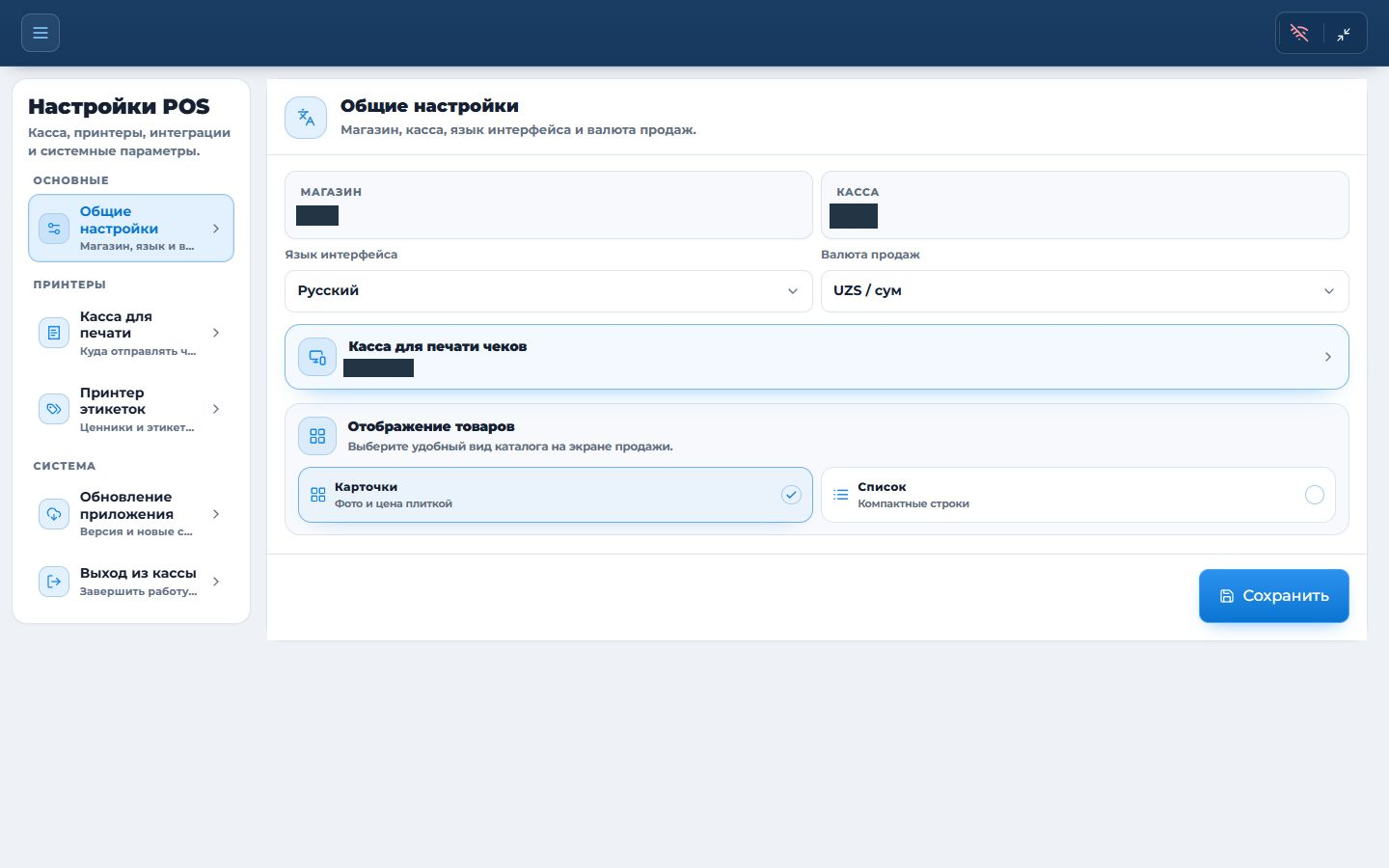
Task: Click the Настройки POS heading
Action: (x=119, y=106)
